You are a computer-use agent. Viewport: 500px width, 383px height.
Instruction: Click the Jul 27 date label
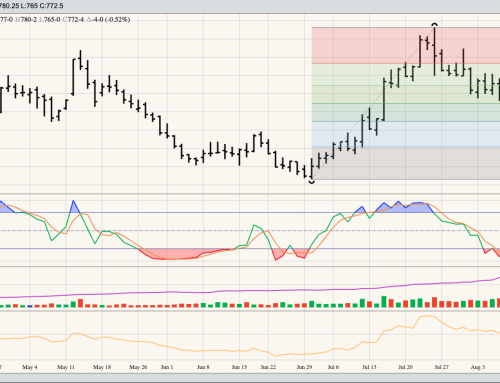[441, 367]
